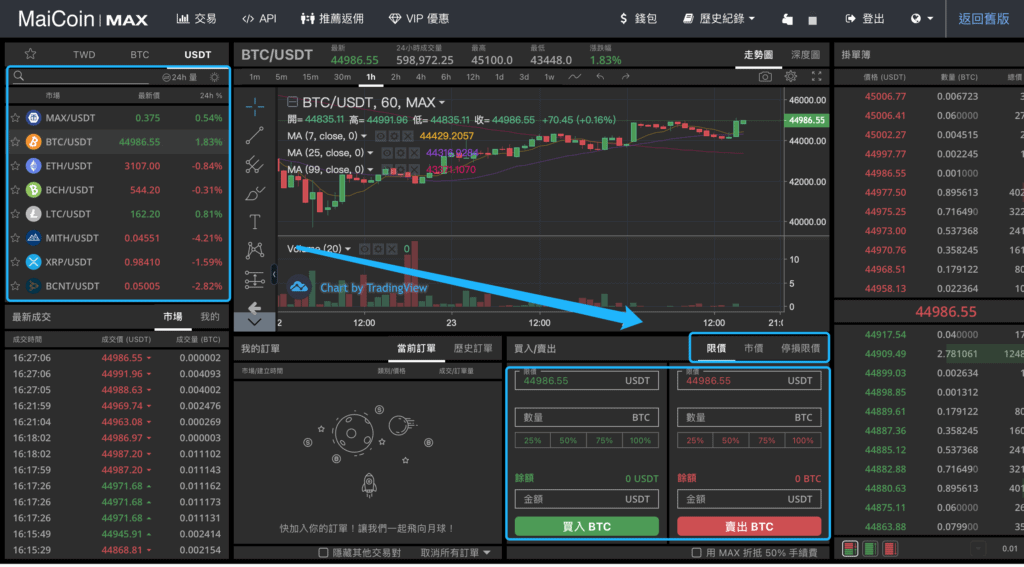Hide the MA (25, close, 0) indicator eye
Screen dimensions: 1024x567
[387, 153]
